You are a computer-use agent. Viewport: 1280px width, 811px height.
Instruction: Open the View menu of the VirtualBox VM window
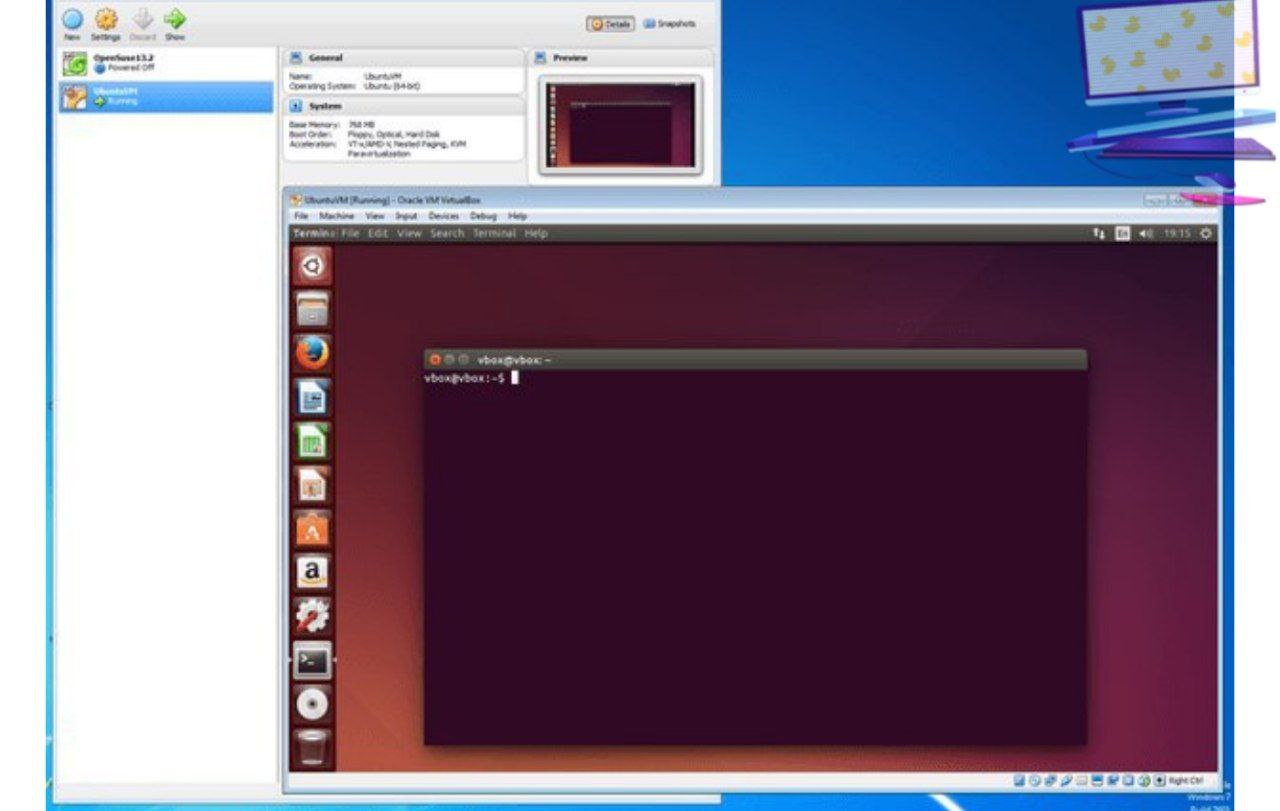(375, 216)
